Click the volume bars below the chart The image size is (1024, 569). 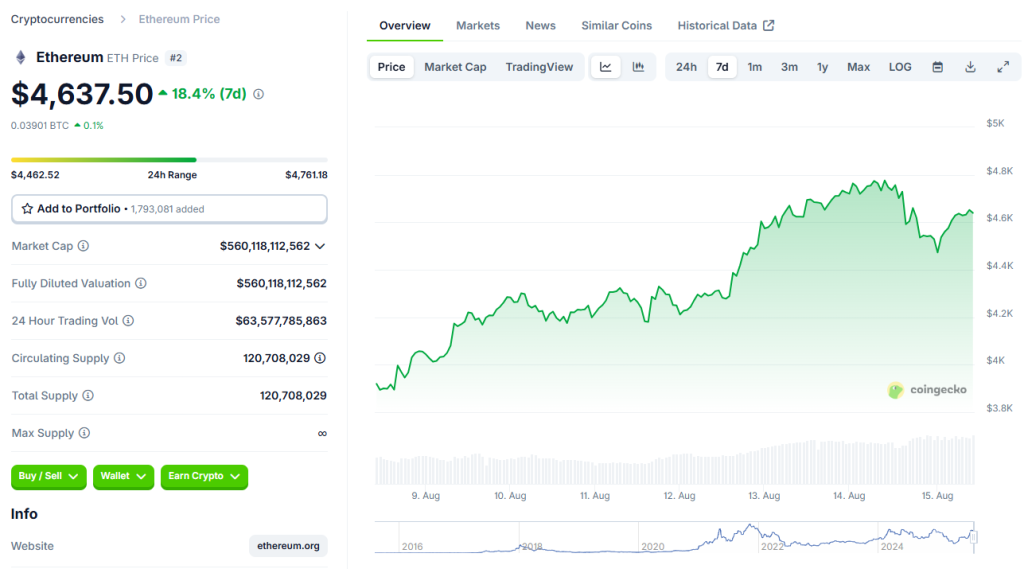675,461
